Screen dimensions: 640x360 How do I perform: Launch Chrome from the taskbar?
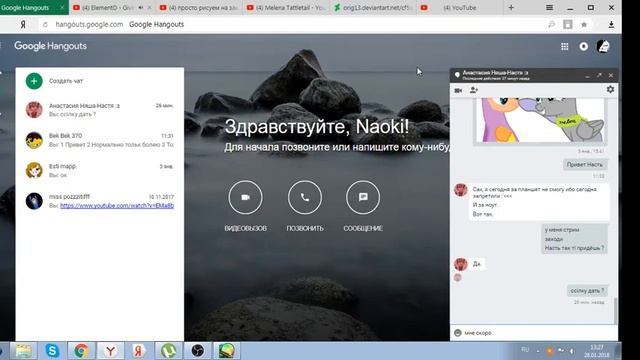(x=81, y=351)
